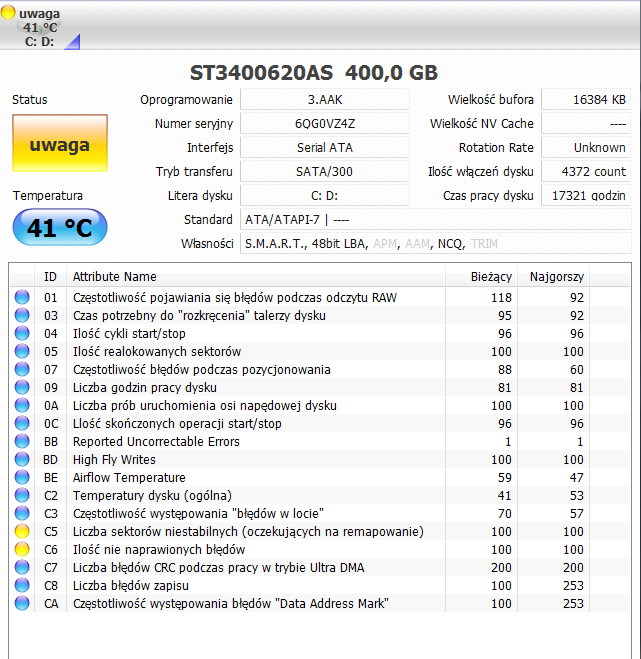Click the firmware field 3.AAK

[x=324, y=100]
